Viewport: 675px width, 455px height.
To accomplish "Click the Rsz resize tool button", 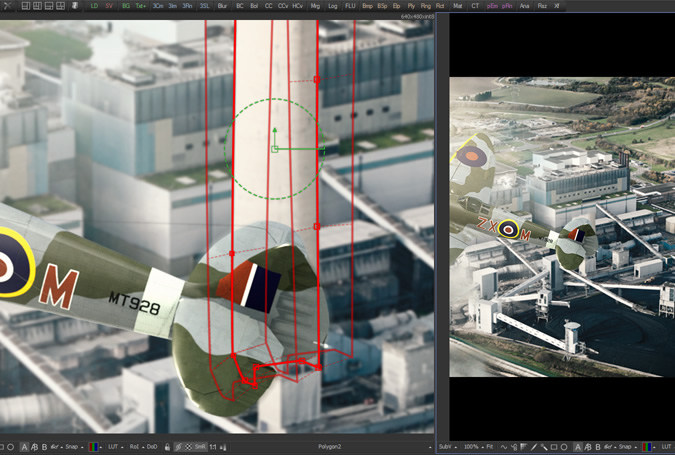I will pyautogui.click(x=542, y=6).
